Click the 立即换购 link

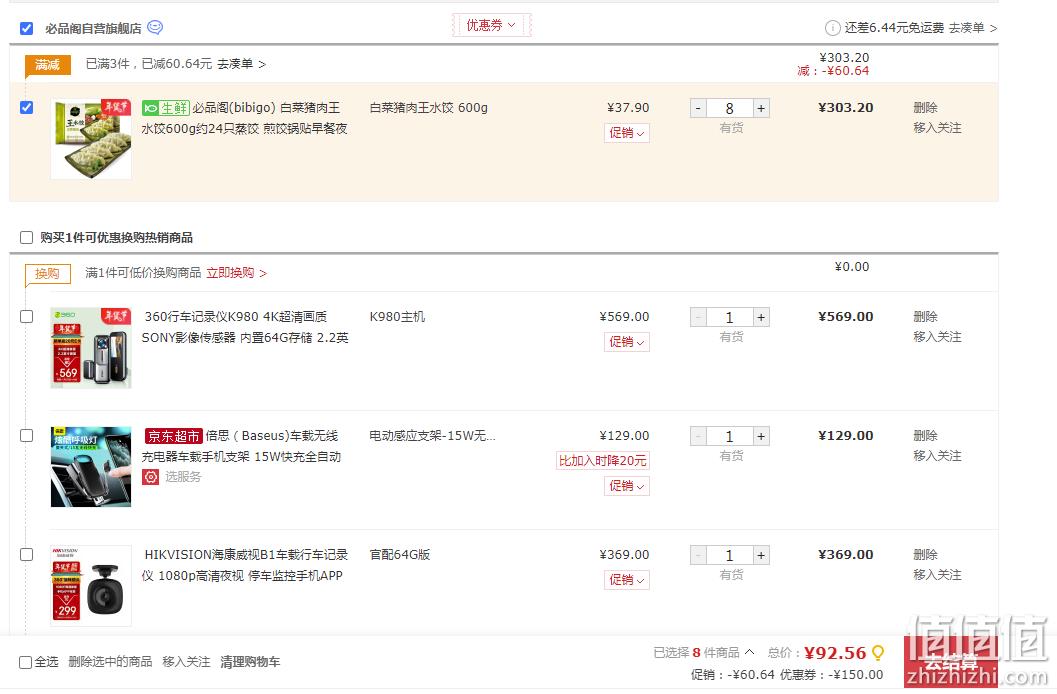click(237, 273)
